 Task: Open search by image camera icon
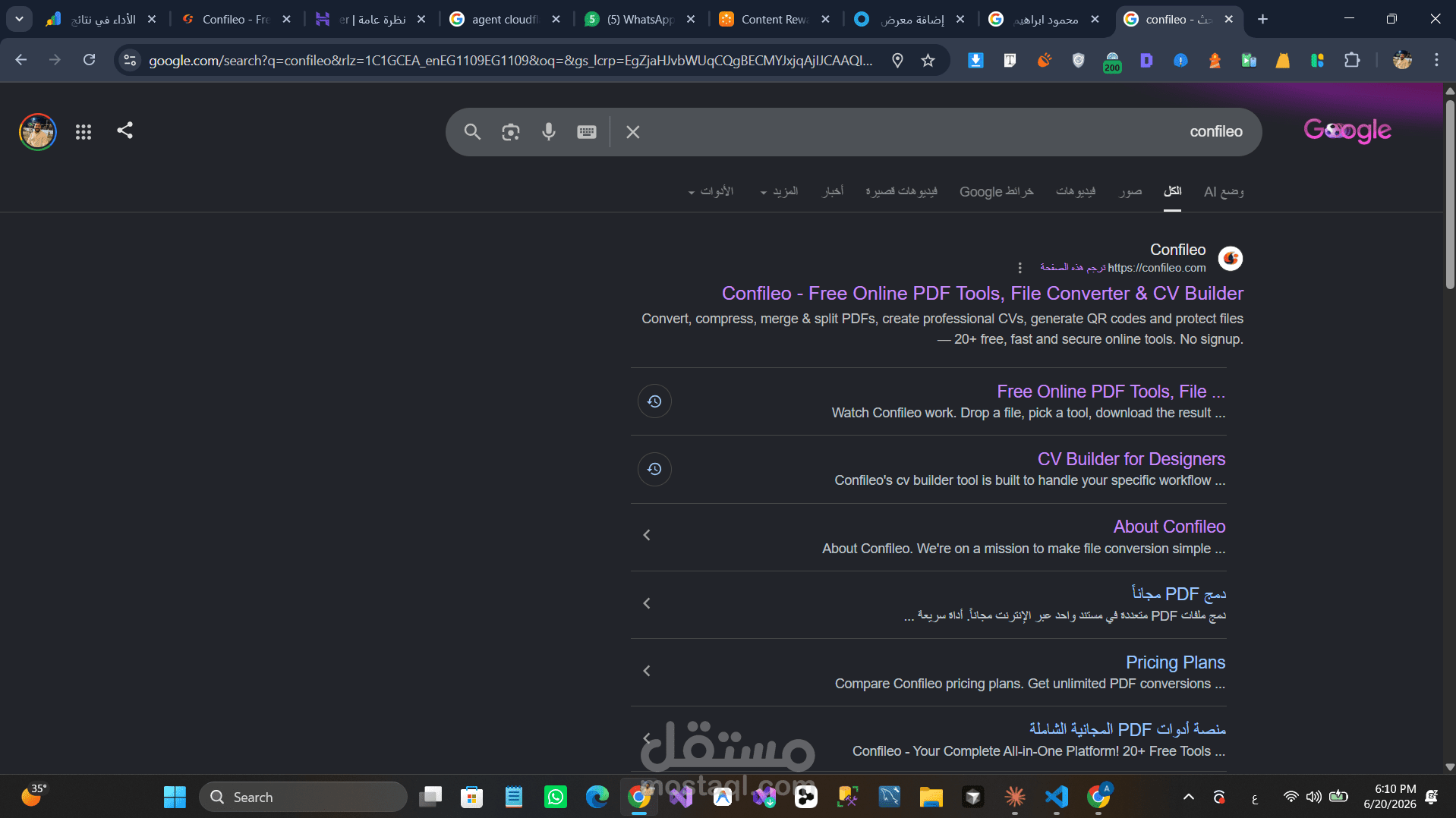[x=511, y=132]
